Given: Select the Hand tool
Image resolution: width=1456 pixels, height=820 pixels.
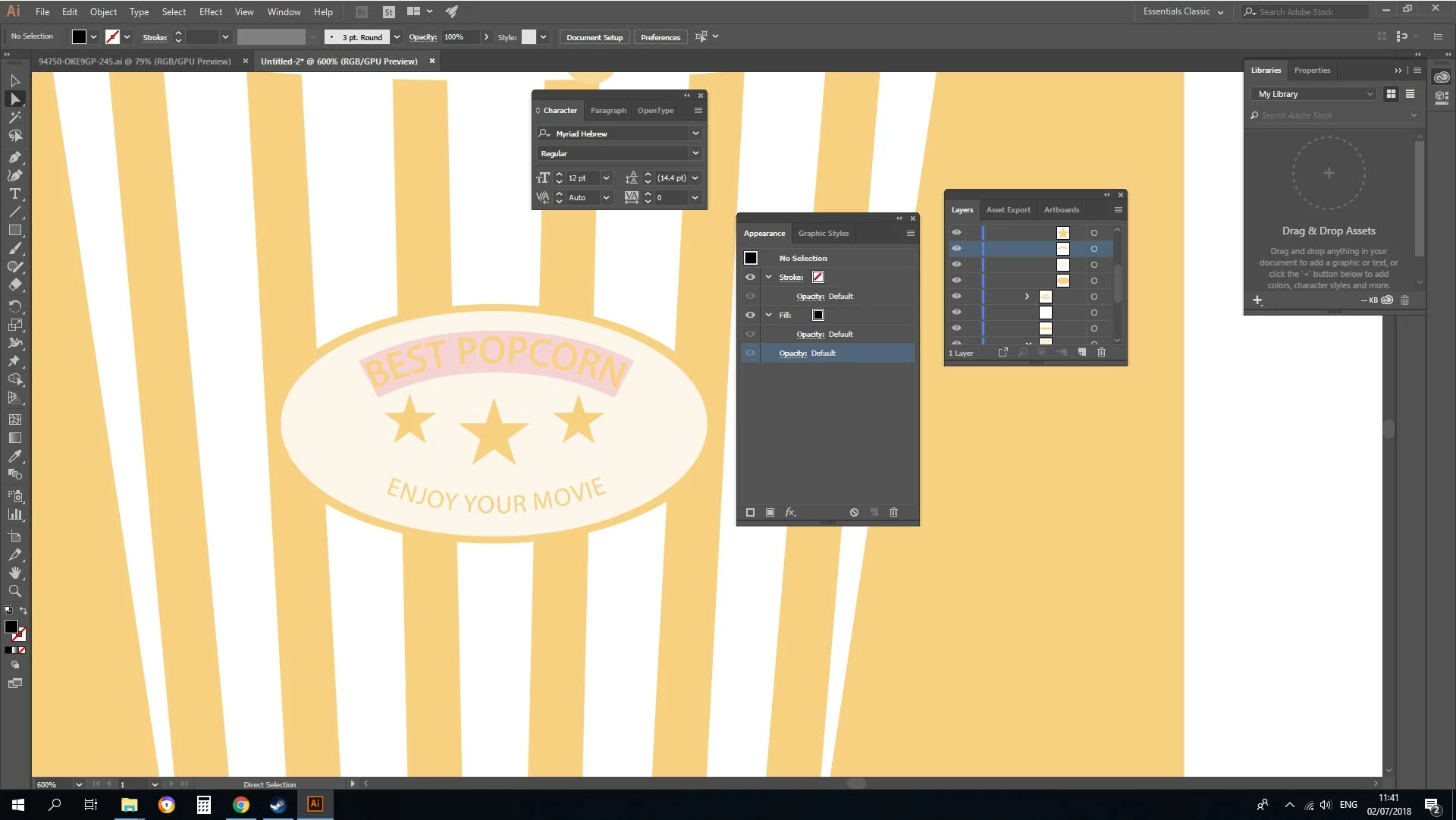Looking at the screenshot, I should 14,573.
